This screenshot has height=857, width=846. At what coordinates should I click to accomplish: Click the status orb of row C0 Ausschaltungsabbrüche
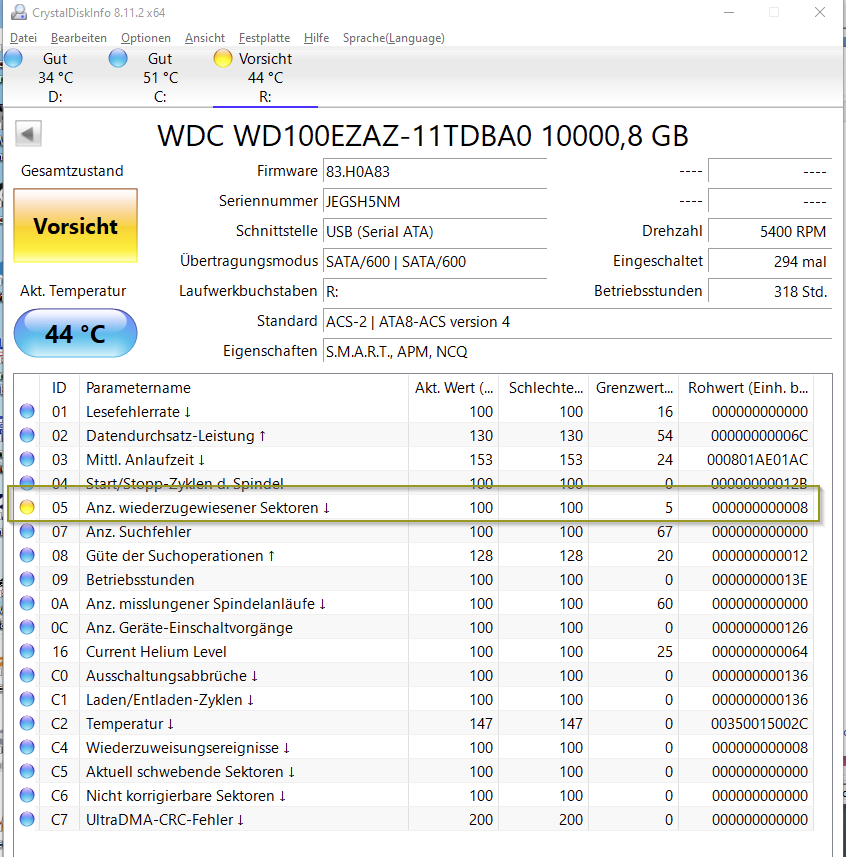(x=27, y=676)
